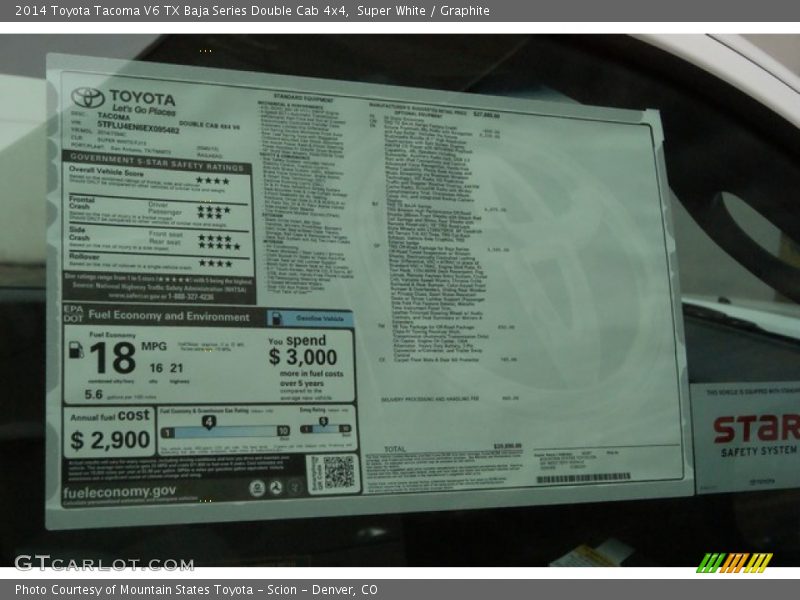
Task: Click the Fuel Economy and Environment heading
Action: 169,316
